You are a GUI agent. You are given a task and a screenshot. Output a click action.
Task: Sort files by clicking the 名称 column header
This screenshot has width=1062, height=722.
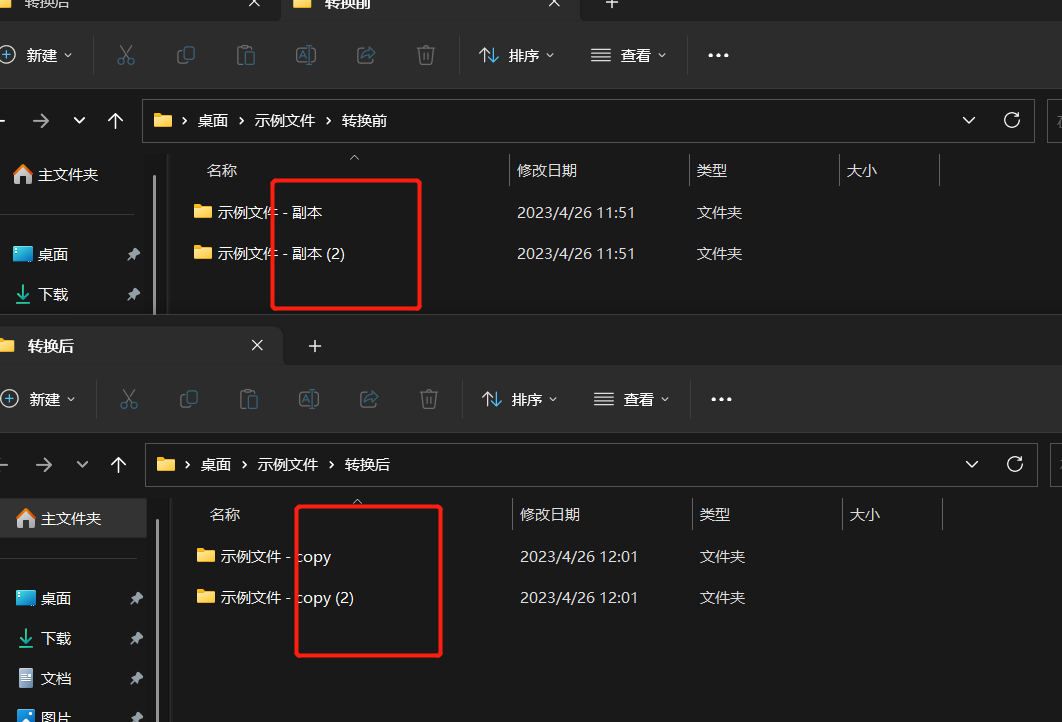point(221,170)
